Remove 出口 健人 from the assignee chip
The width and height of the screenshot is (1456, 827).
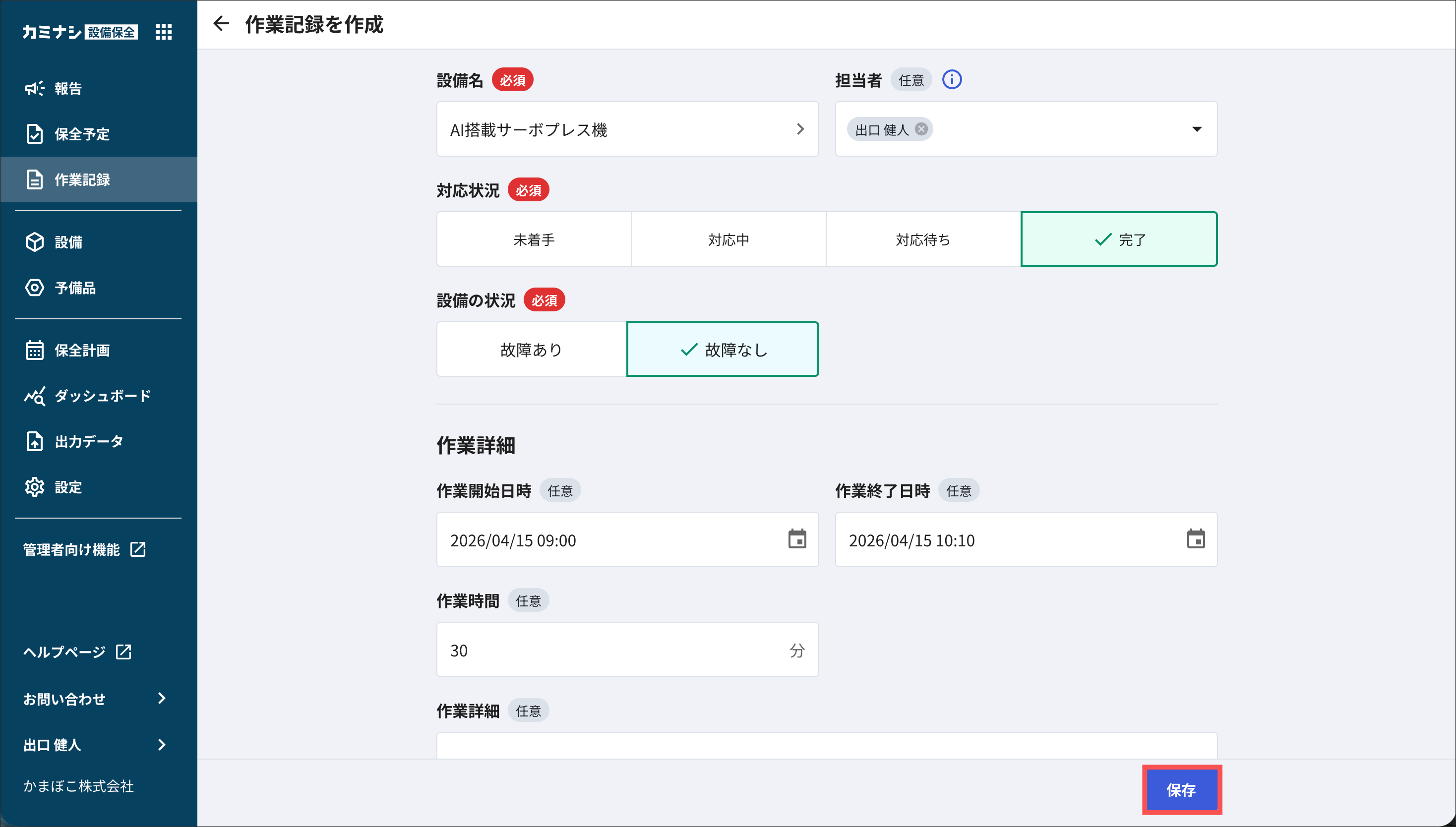click(x=921, y=129)
